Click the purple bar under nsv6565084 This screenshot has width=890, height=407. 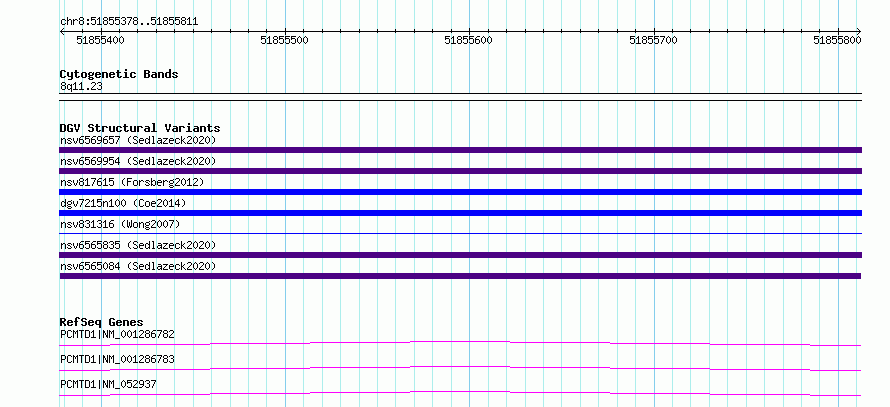click(460, 276)
